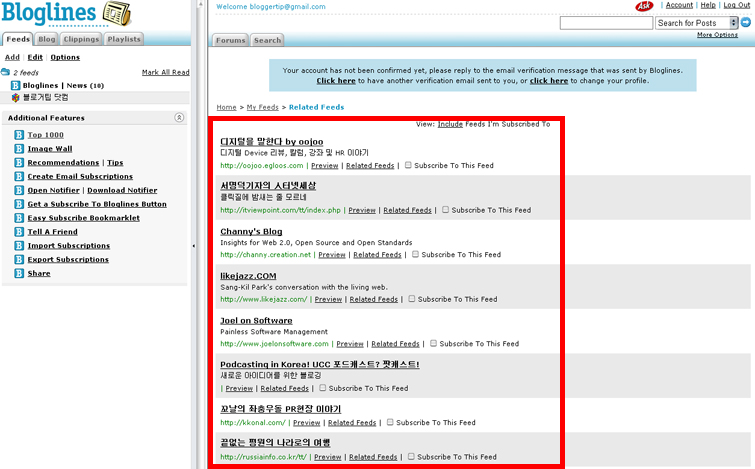Viewport: 755px width, 469px height.
Task: Switch to the Blog tab
Action: pyautogui.click(x=47, y=39)
